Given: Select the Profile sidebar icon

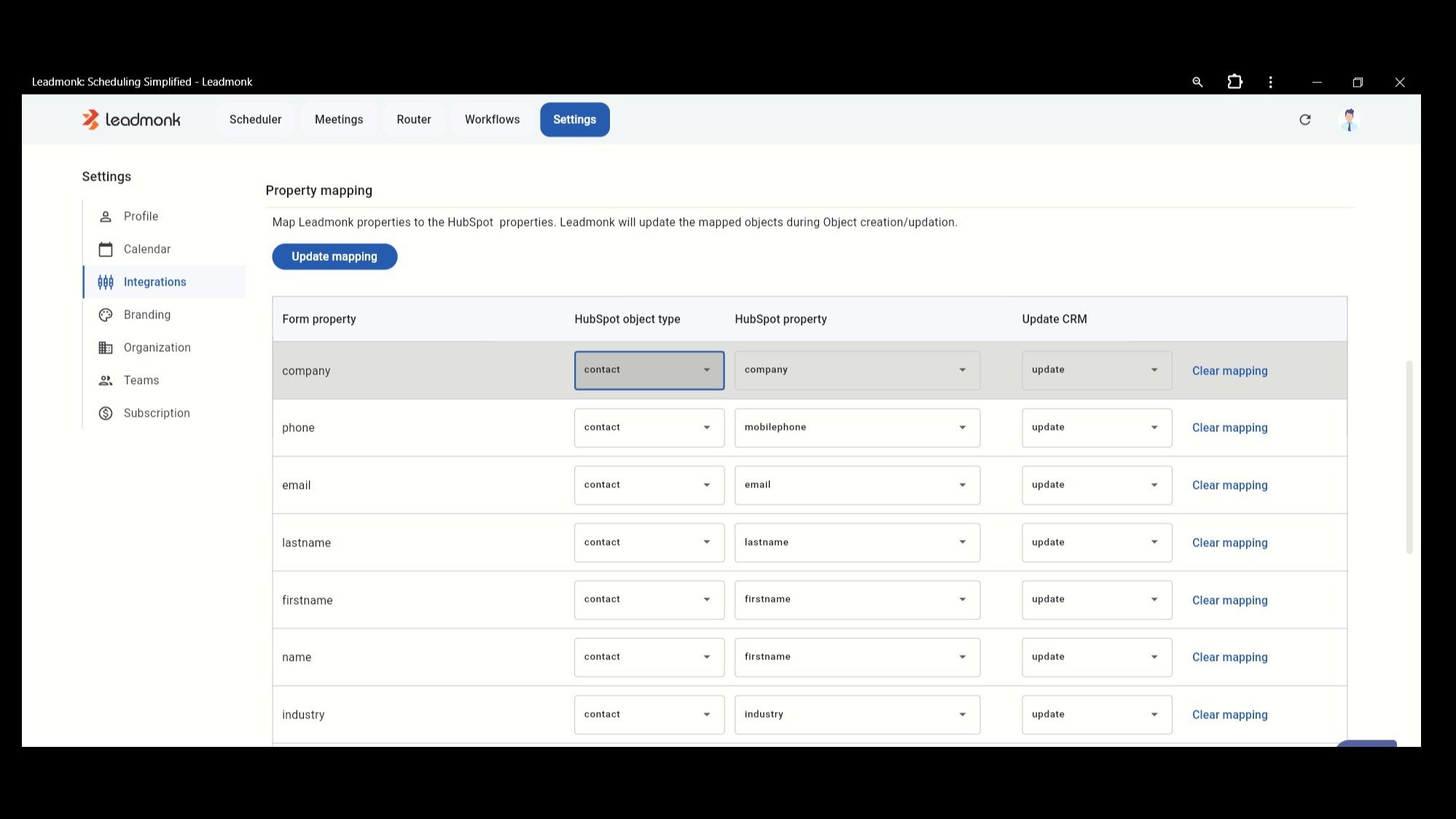Looking at the screenshot, I should click(105, 216).
